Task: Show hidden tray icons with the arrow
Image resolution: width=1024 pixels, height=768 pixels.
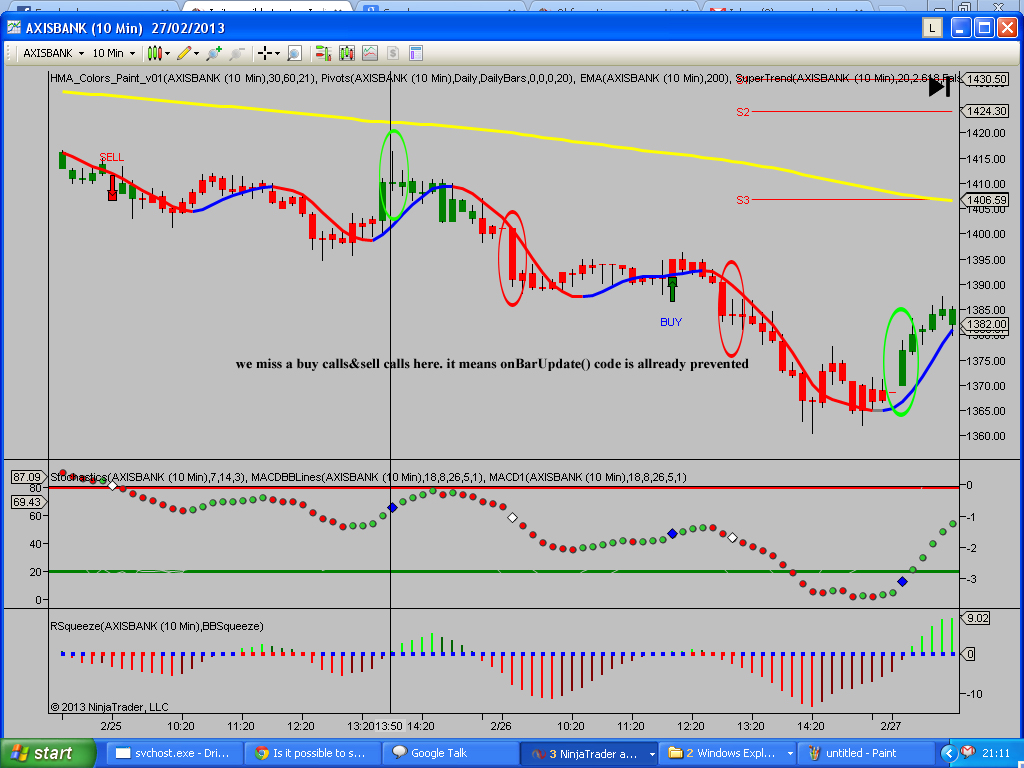Action: click(x=947, y=754)
